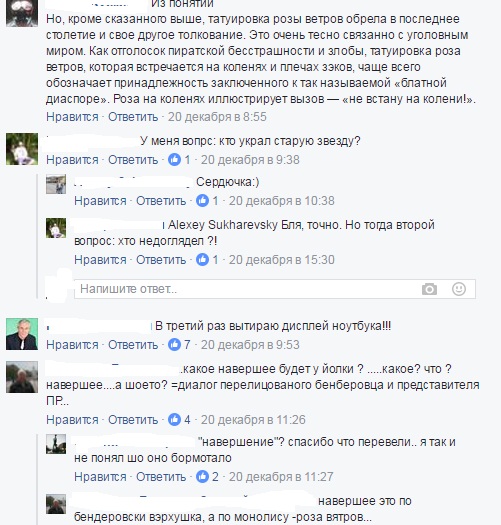
Task: Open the emoji smiley picker in reply box
Action: 458,289
